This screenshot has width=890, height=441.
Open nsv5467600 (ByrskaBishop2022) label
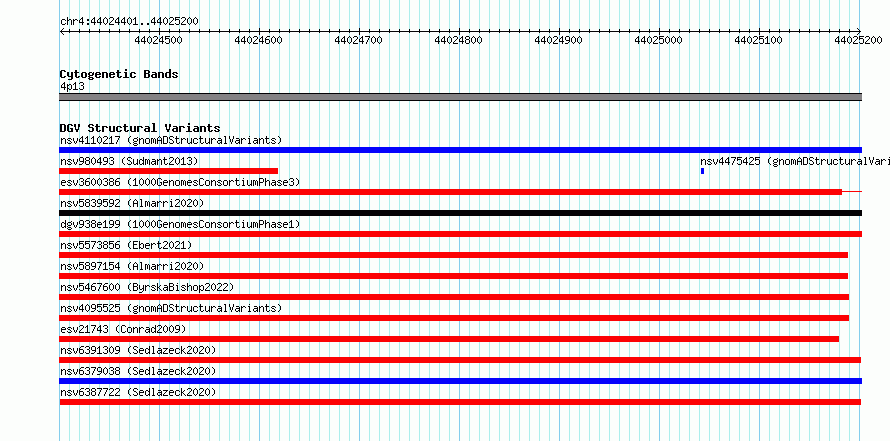[147, 287]
